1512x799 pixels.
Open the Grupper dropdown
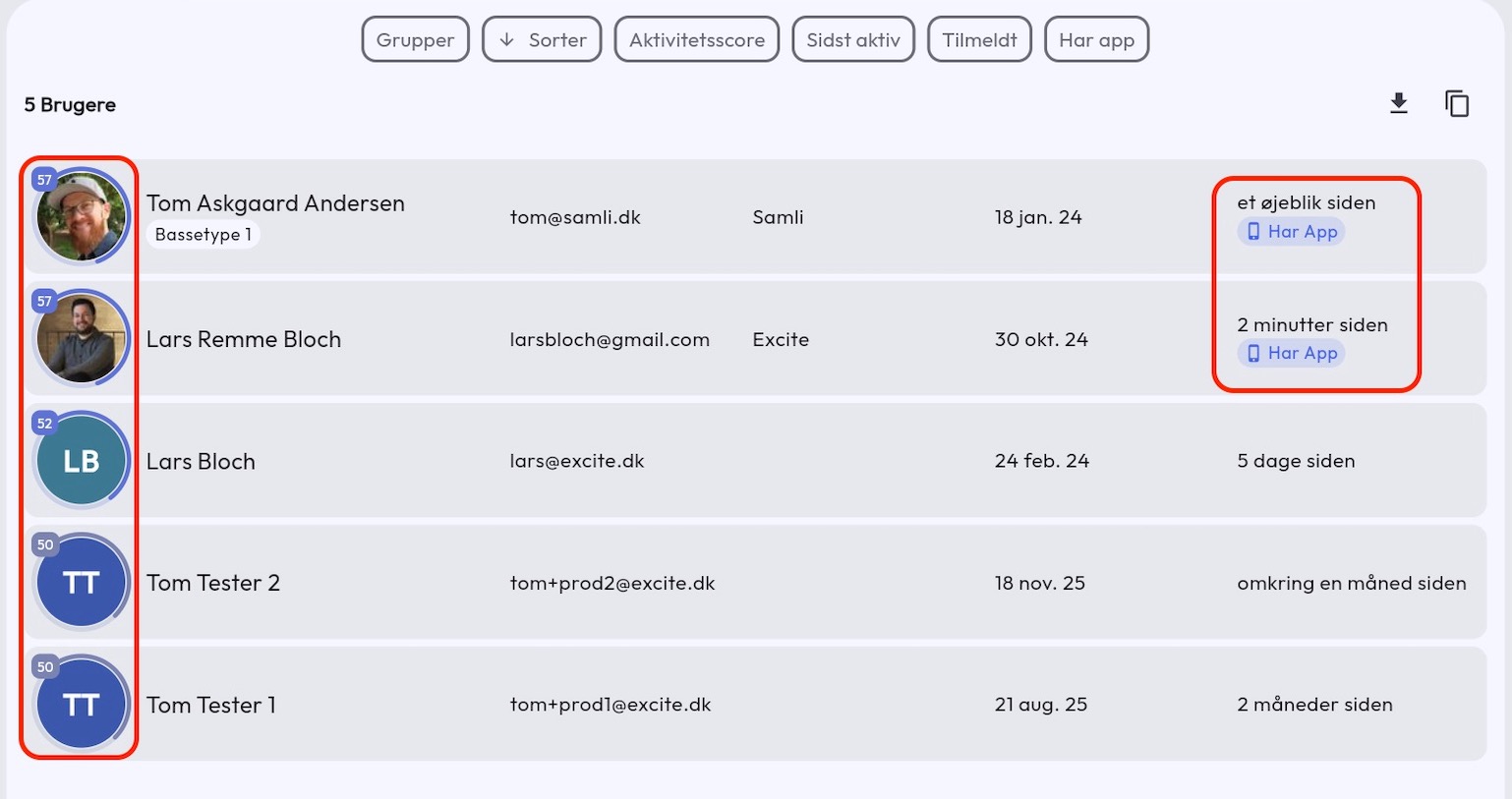click(x=415, y=39)
